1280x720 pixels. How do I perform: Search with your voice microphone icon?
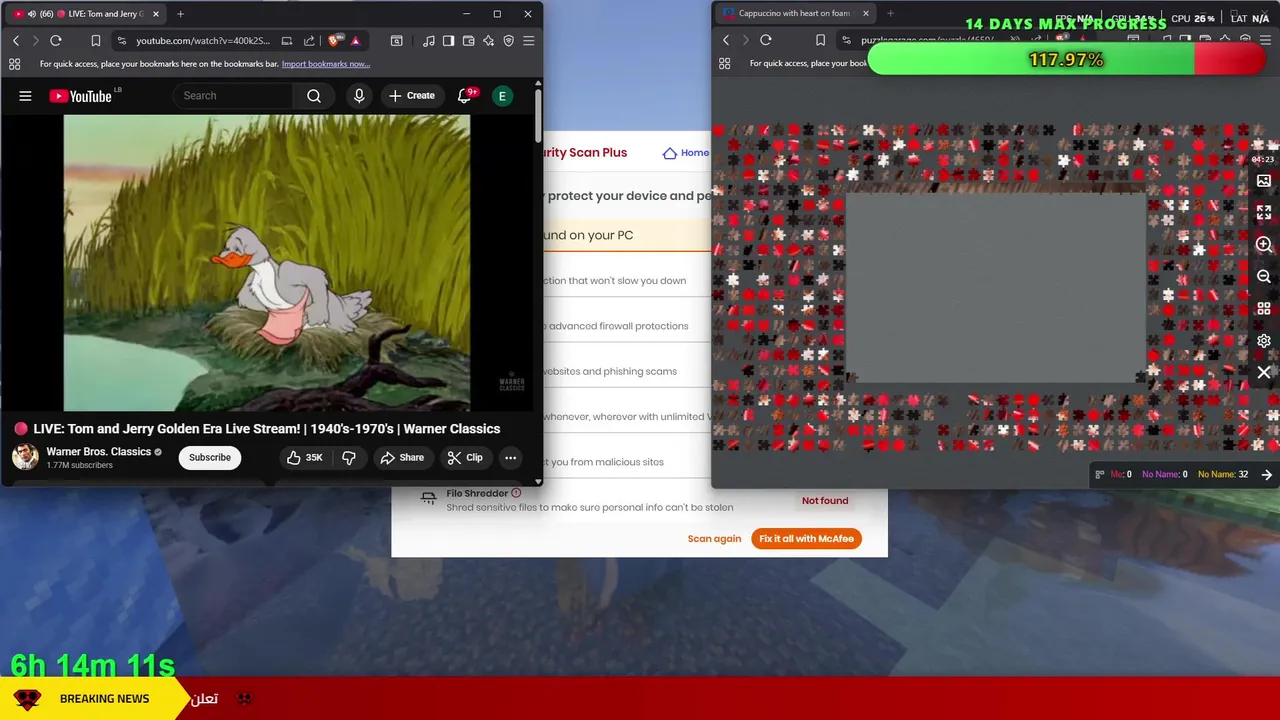[359, 96]
